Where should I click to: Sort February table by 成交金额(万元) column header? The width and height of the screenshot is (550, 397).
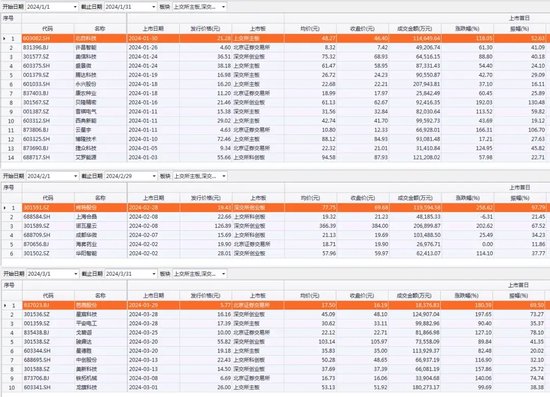(415, 198)
